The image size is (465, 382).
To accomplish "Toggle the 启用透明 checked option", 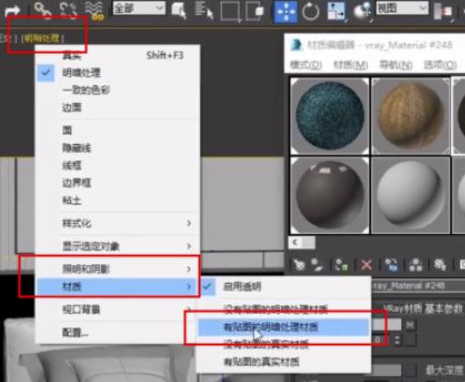I will pyautogui.click(x=284, y=287).
